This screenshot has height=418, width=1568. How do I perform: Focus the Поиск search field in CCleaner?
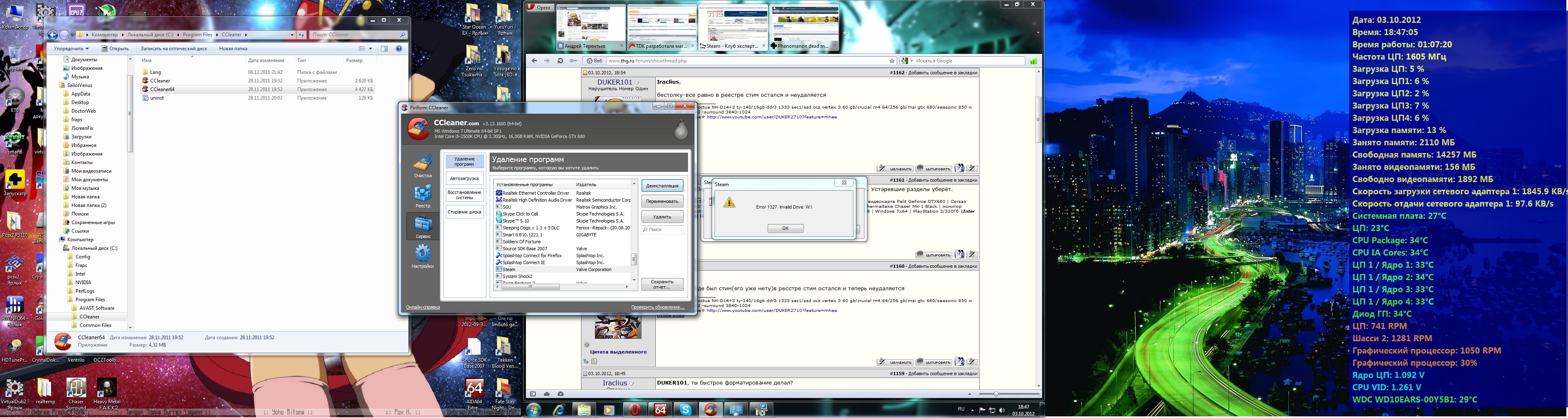click(x=662, y=230)
